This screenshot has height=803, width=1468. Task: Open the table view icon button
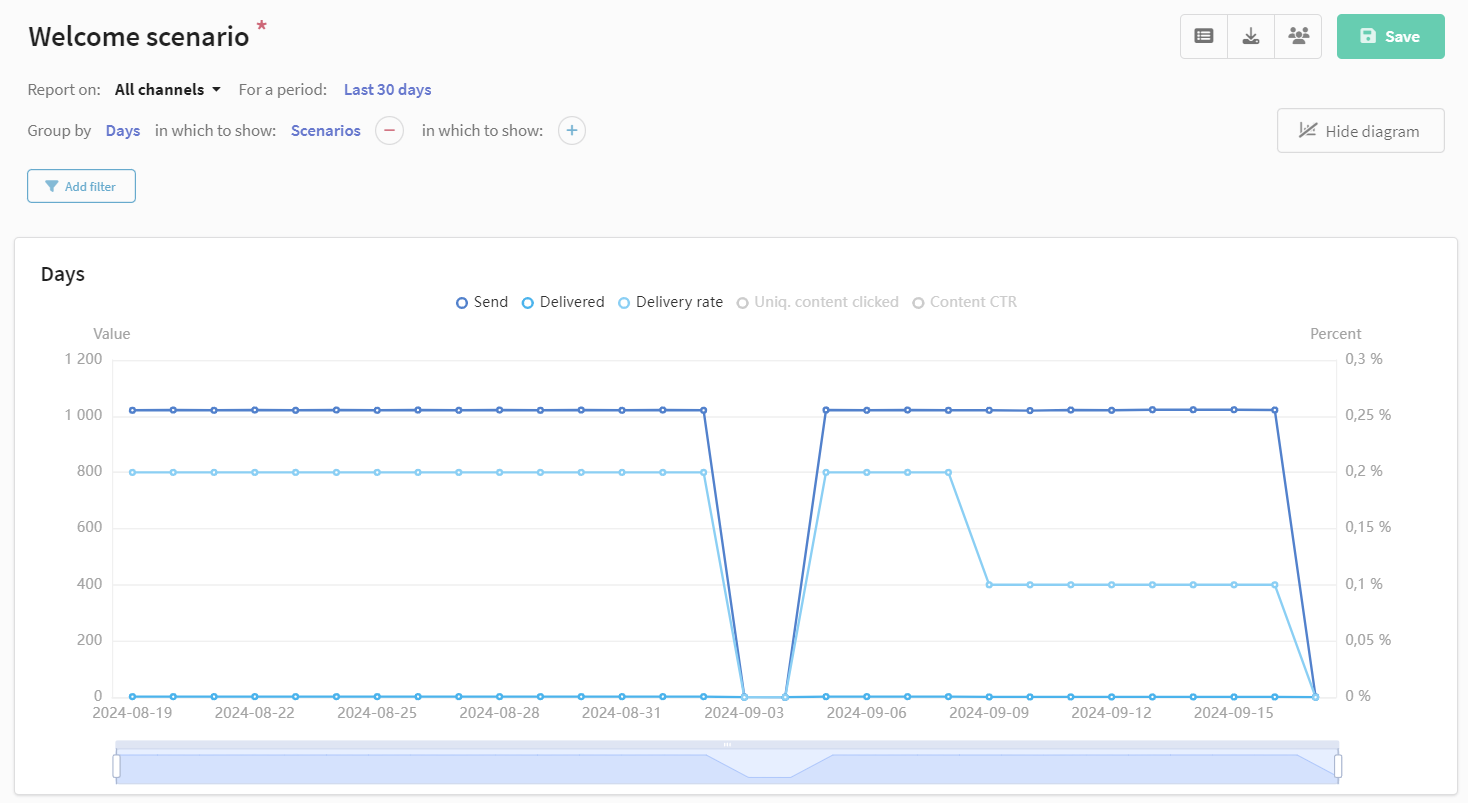pos(1204,36)
